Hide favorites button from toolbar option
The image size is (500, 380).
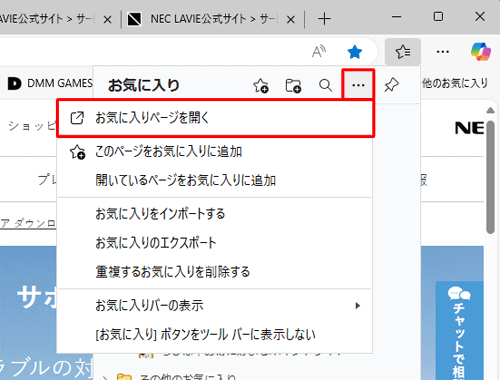tap(215, 334)
